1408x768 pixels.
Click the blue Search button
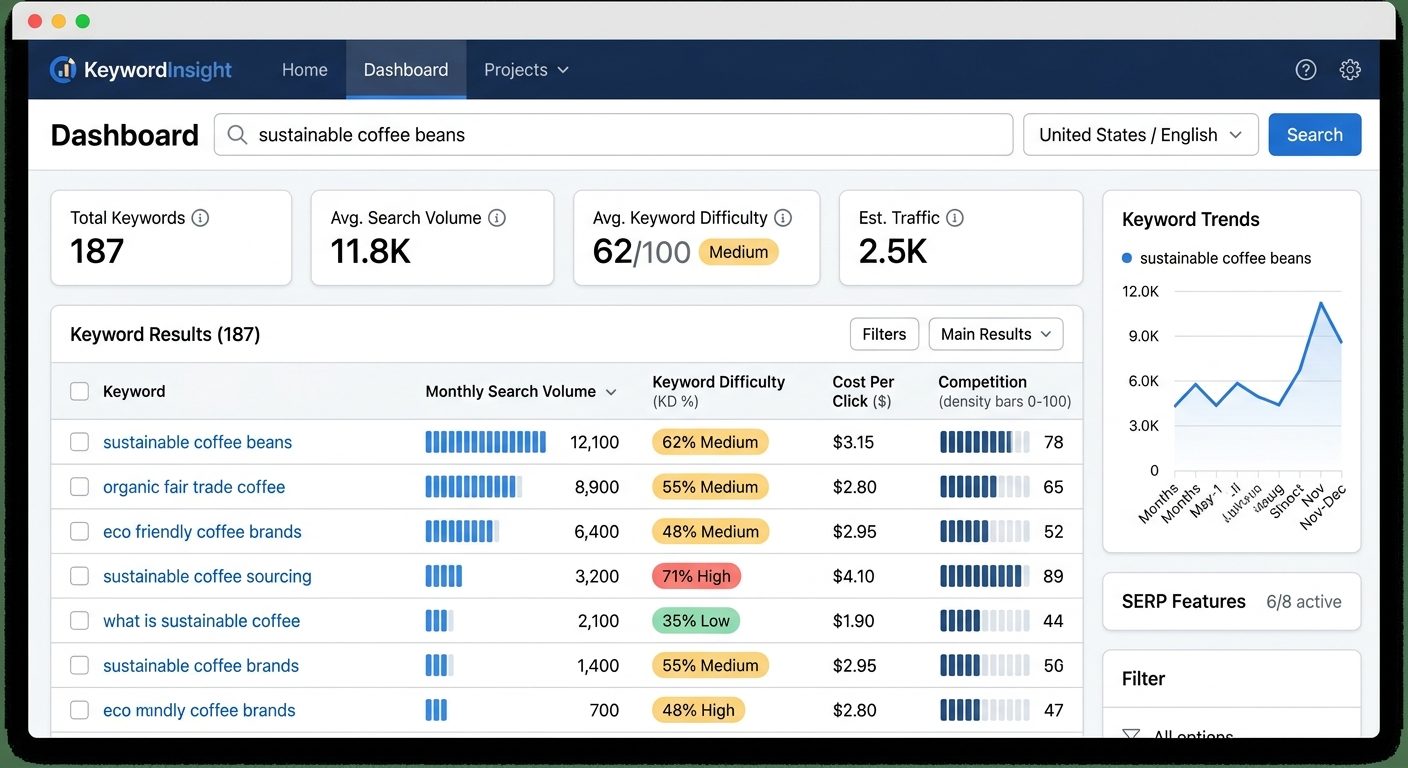(1315, 135)
